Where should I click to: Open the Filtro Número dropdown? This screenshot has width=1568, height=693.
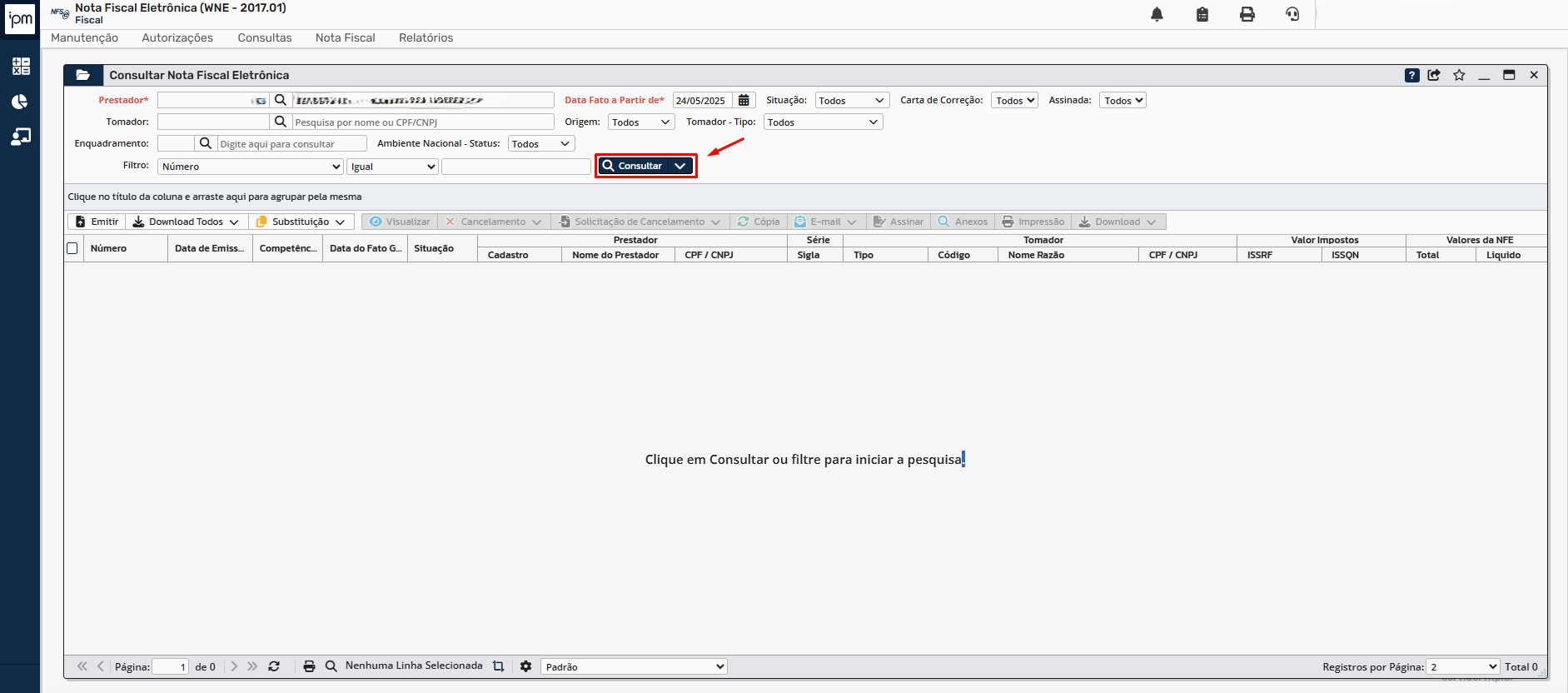(251, 167)
